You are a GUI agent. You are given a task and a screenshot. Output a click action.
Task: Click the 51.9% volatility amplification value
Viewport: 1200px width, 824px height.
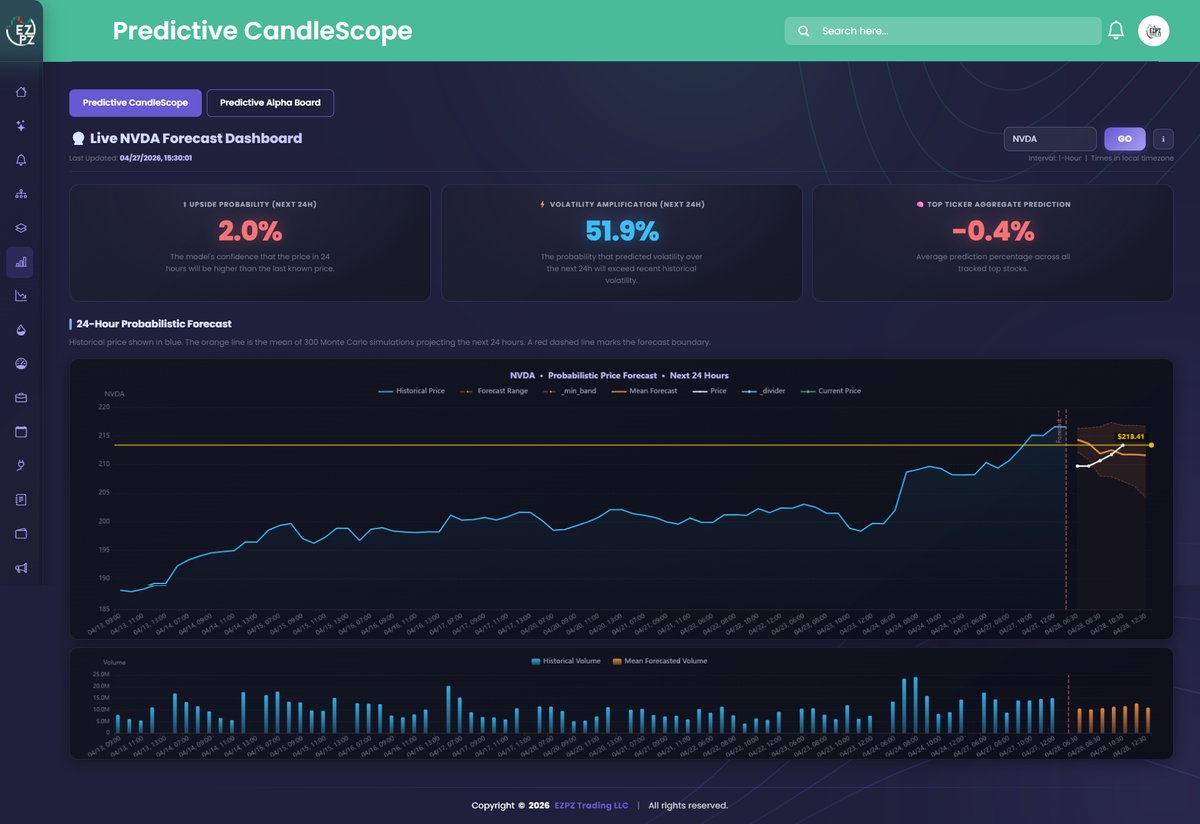pyautogui.click(x=622, y=231)
